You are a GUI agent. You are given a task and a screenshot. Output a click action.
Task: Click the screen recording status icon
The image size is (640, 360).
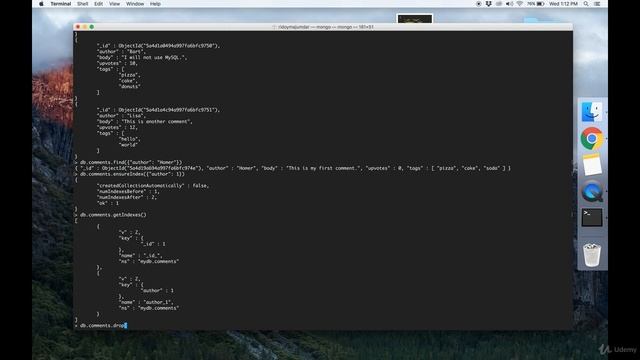[479, 4]
